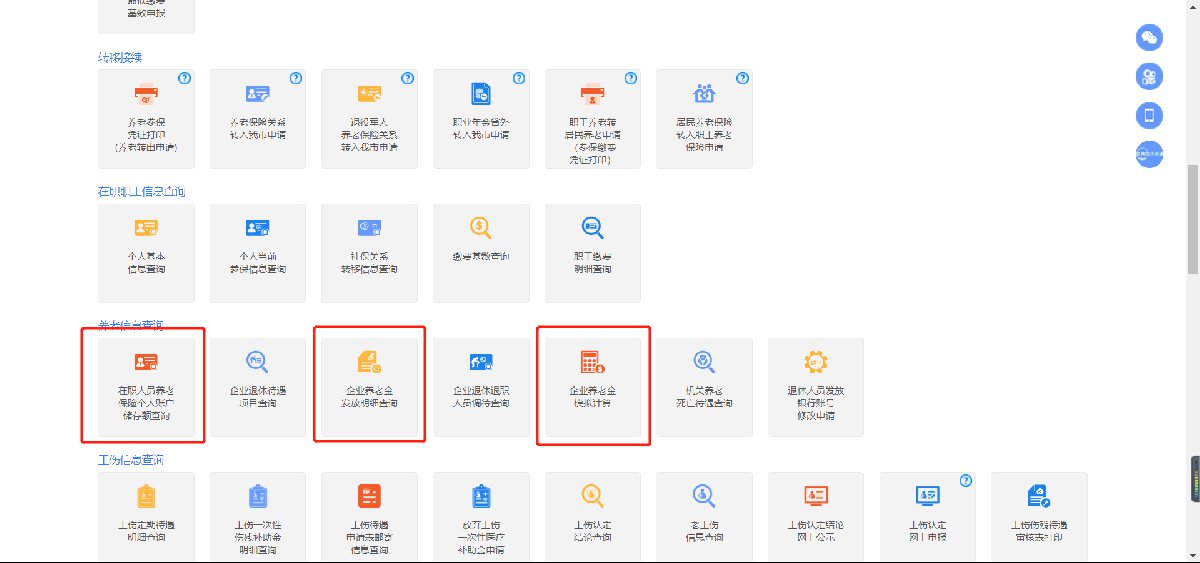
Task: Open 企业退休退职人员调待查询 card
Action: tap(481, 386)
